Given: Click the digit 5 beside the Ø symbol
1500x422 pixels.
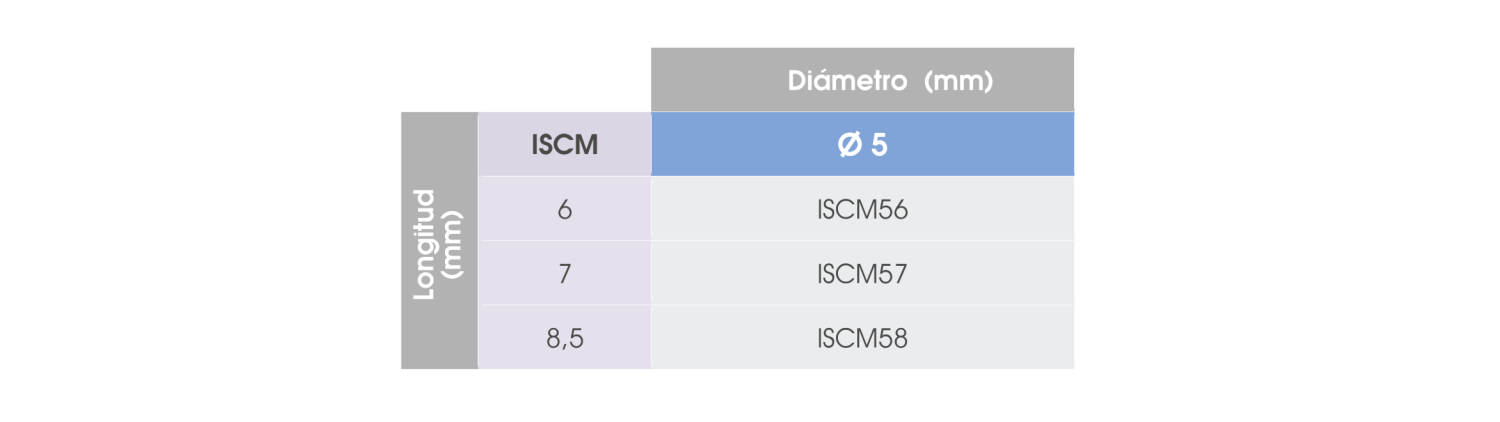Looking at the screenshot, I should 879,145.
